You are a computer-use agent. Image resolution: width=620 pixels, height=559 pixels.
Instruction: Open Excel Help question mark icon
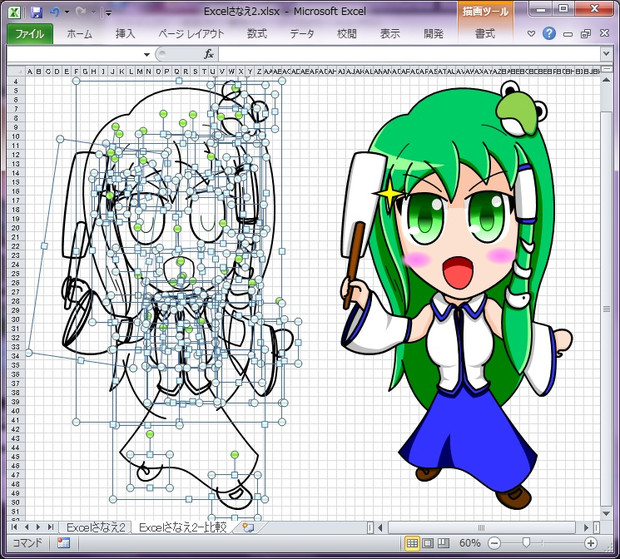tap(549, 34)
